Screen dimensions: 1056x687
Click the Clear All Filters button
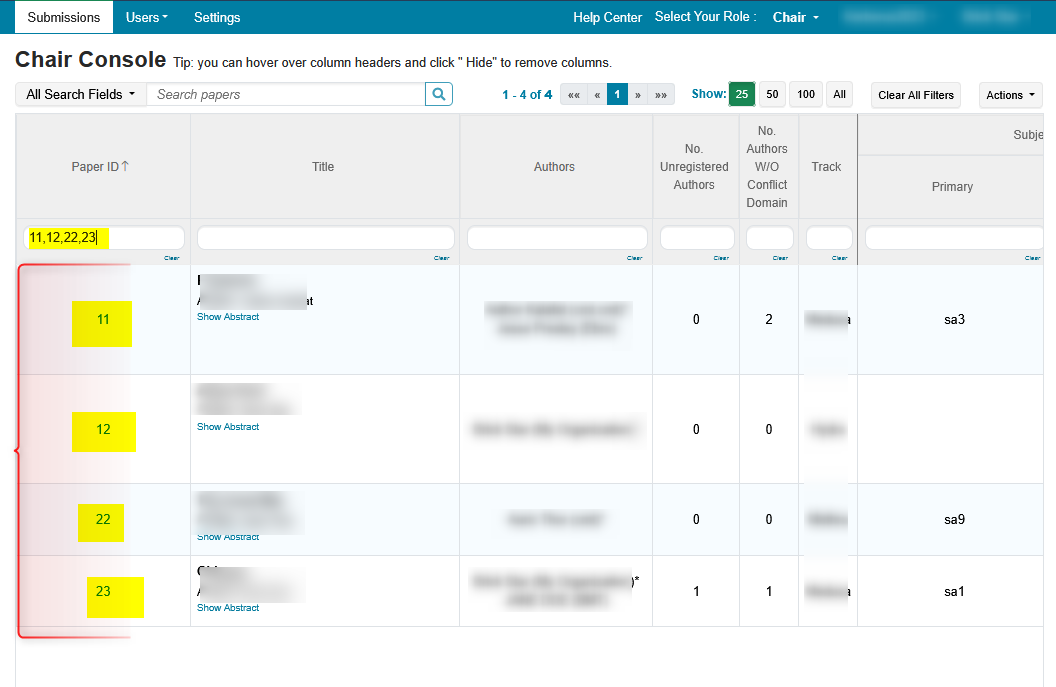pos(916,95)
